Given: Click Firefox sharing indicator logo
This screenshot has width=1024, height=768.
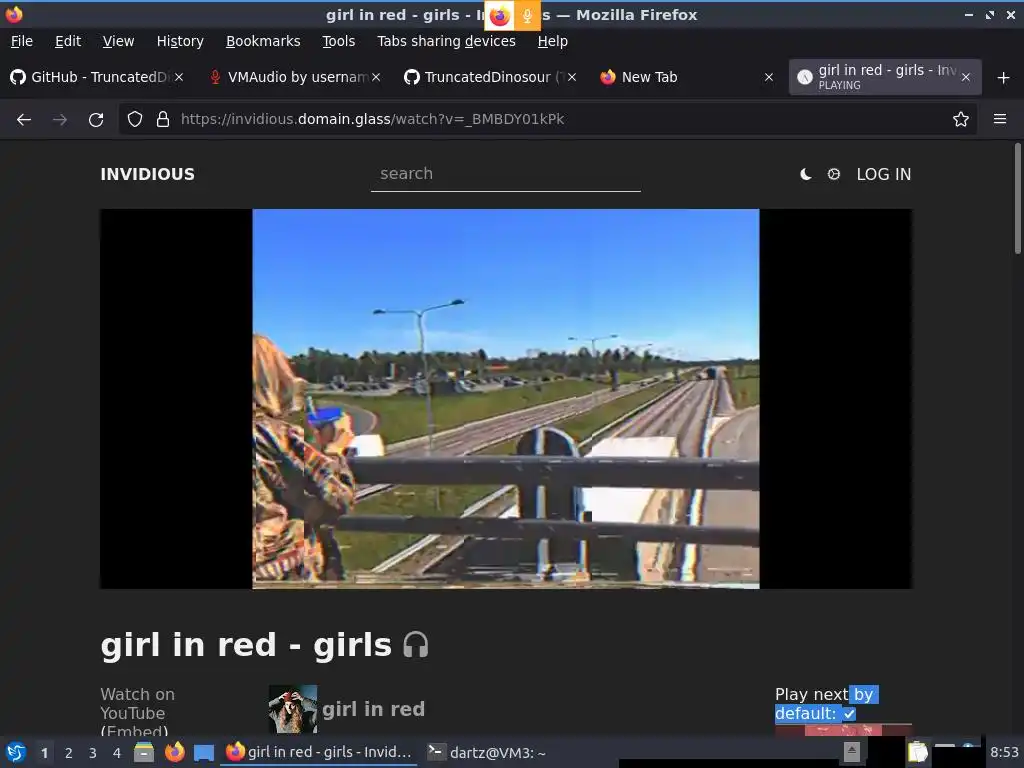Looking at the screenshot, I should pyautogui.click(x=500, y=16).
